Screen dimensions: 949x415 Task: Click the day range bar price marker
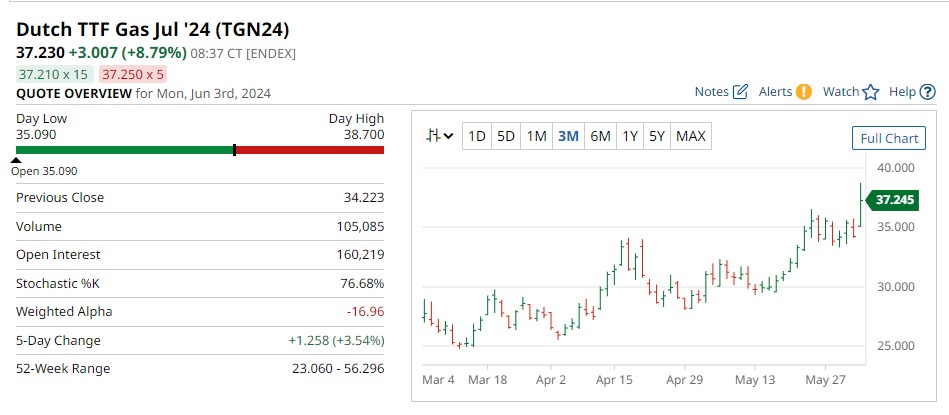(234, 150)
